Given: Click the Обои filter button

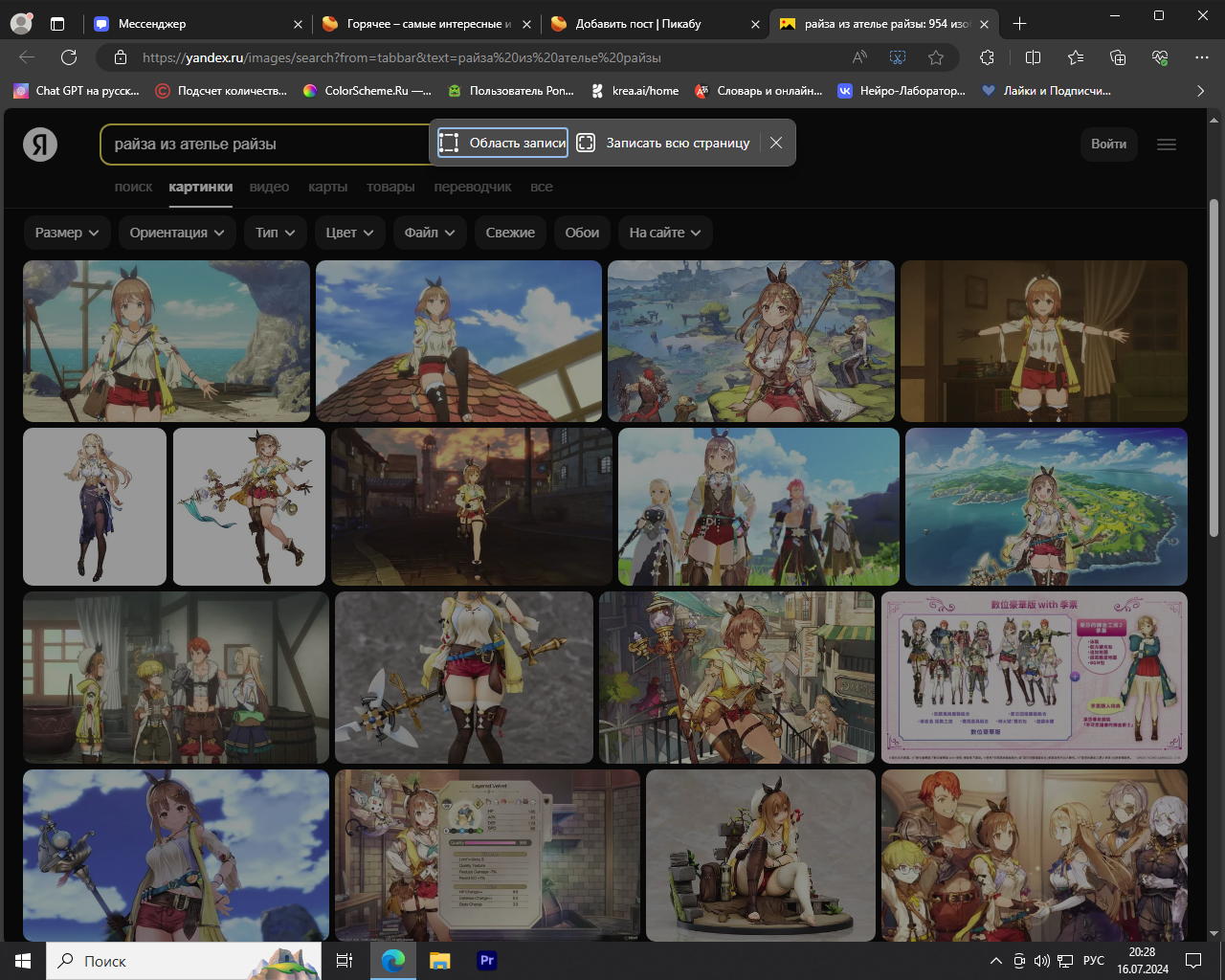Looking at the screenshot, I should 582,233.
